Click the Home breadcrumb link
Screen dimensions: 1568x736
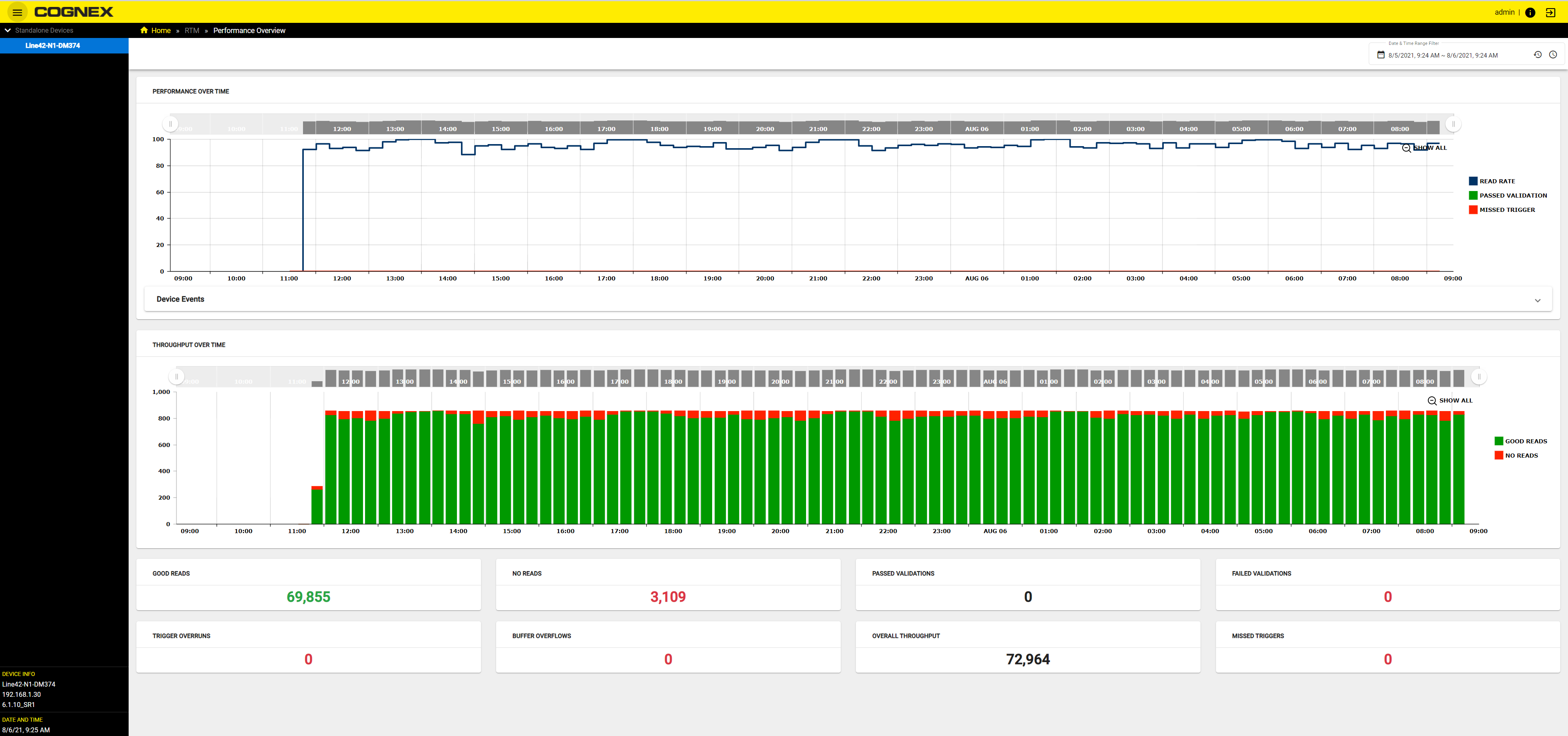tap(161, 31)
